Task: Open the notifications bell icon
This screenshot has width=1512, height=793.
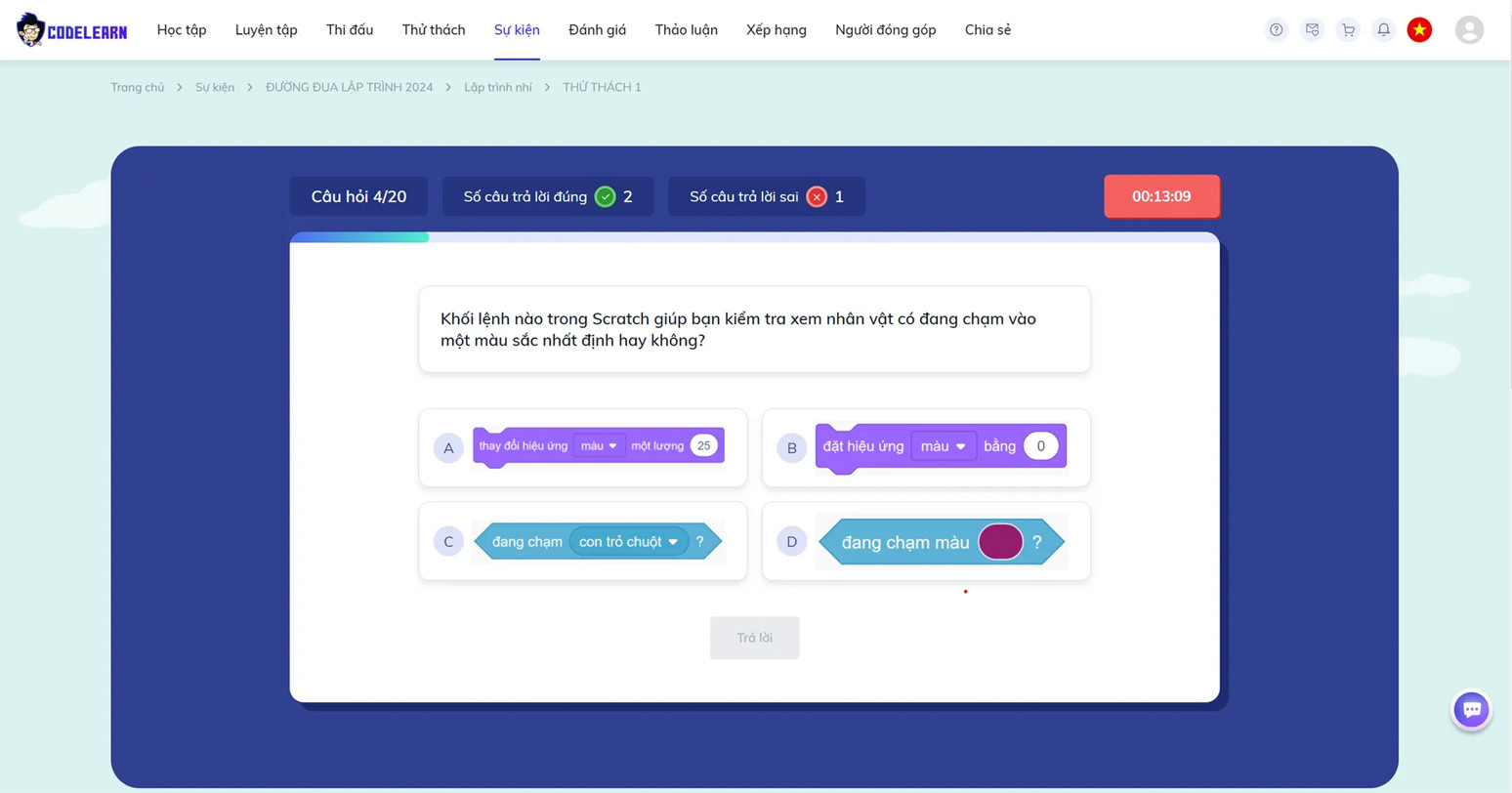Action: [x=1383, y=30]
